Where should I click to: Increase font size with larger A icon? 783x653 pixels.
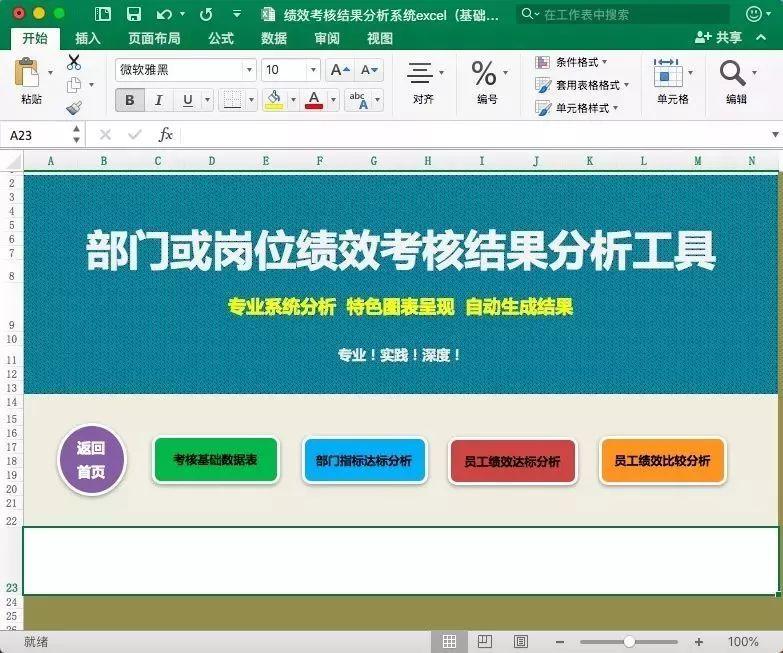tap(340, 70)
